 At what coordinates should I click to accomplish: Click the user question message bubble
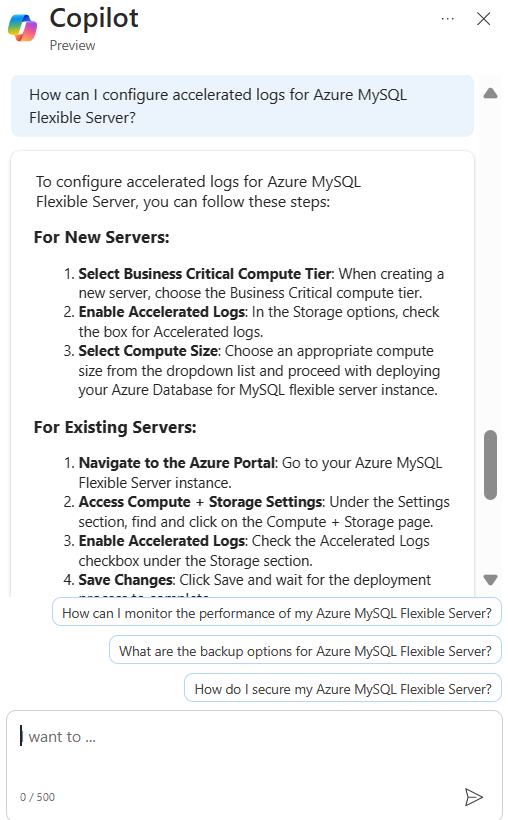click(x=242, y=106)
